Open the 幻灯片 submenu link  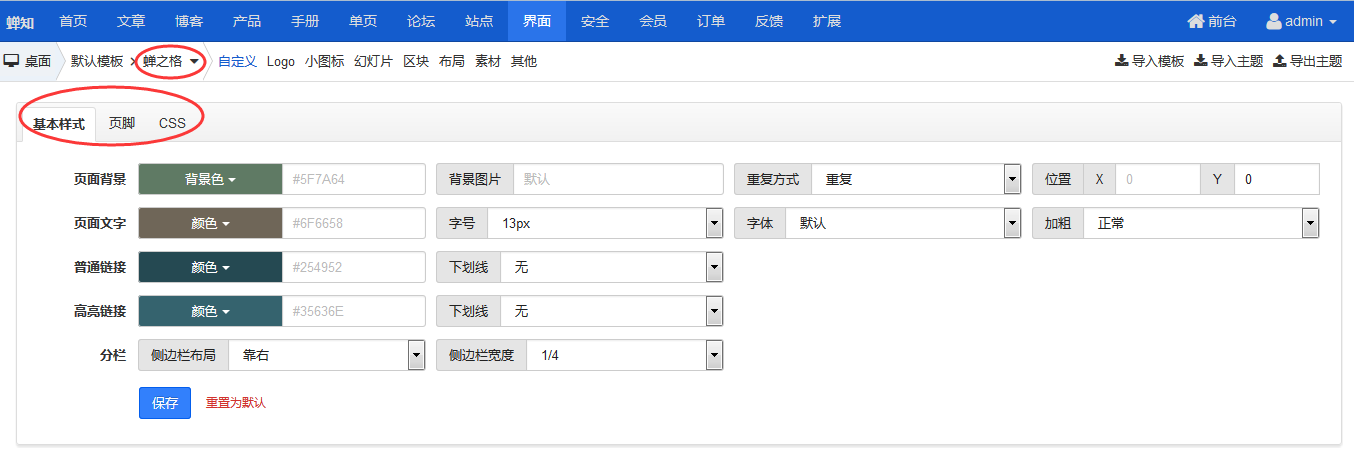373,61
